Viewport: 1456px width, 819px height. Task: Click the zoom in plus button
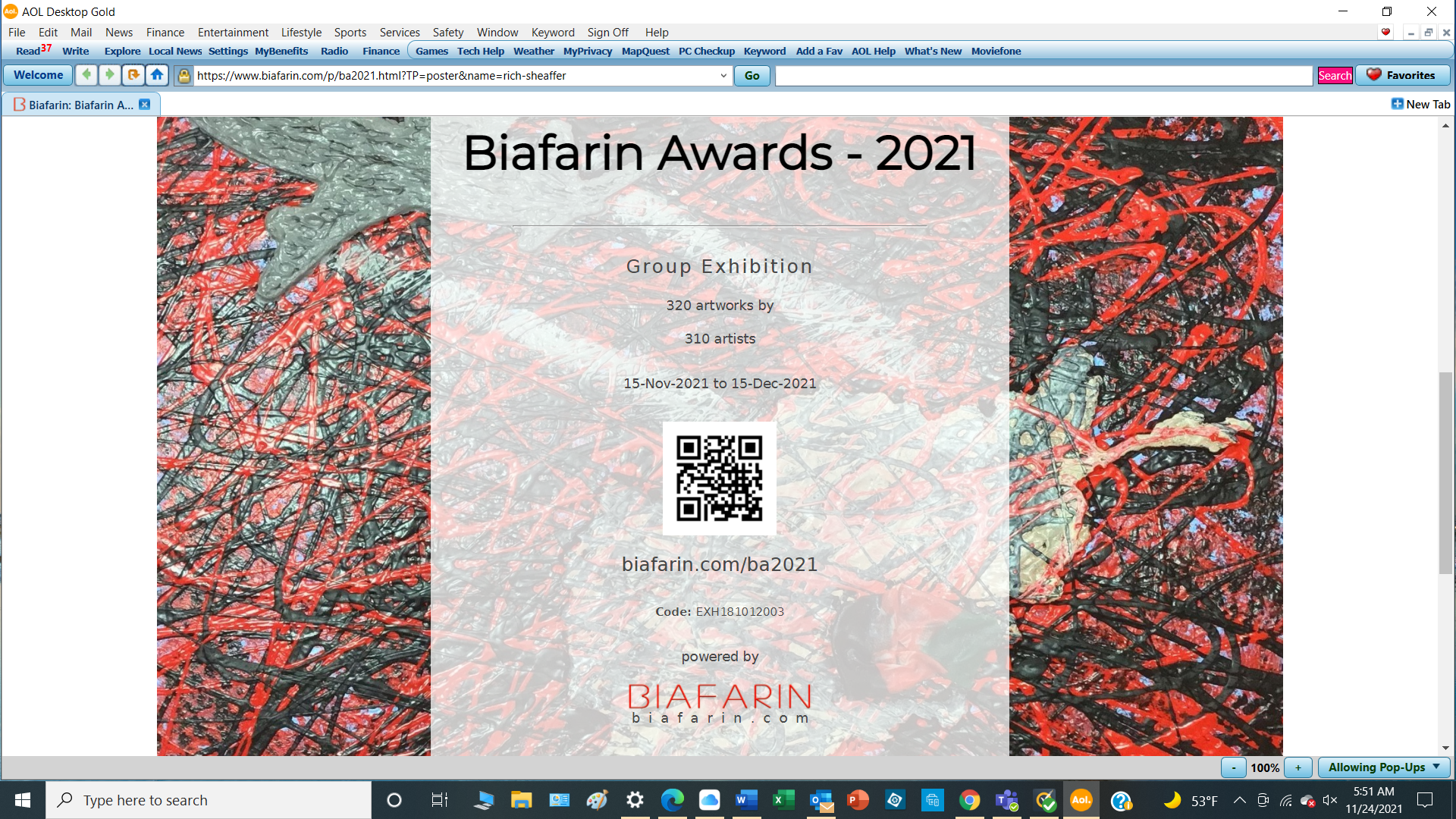[x=1298, y=767]
